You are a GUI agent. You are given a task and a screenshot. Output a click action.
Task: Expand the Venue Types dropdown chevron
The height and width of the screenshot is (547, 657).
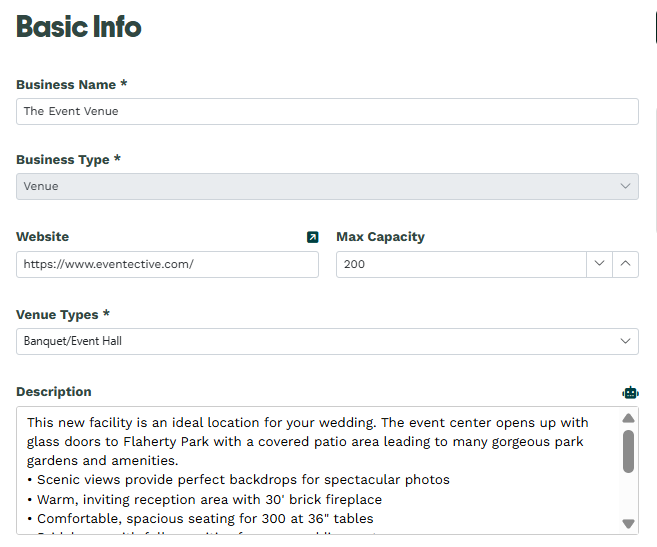(625, 341)
